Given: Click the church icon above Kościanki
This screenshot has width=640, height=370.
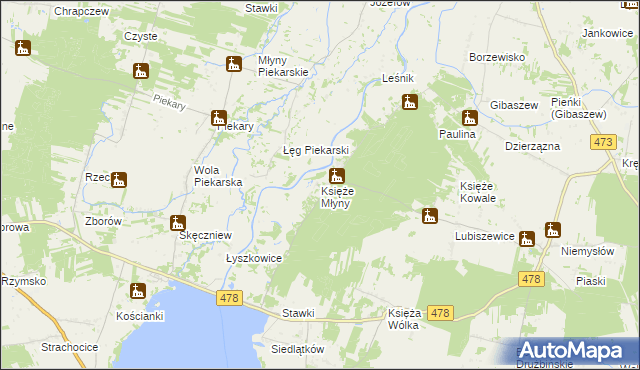Looking at the screenshot, I should click(x=138, y=291).
